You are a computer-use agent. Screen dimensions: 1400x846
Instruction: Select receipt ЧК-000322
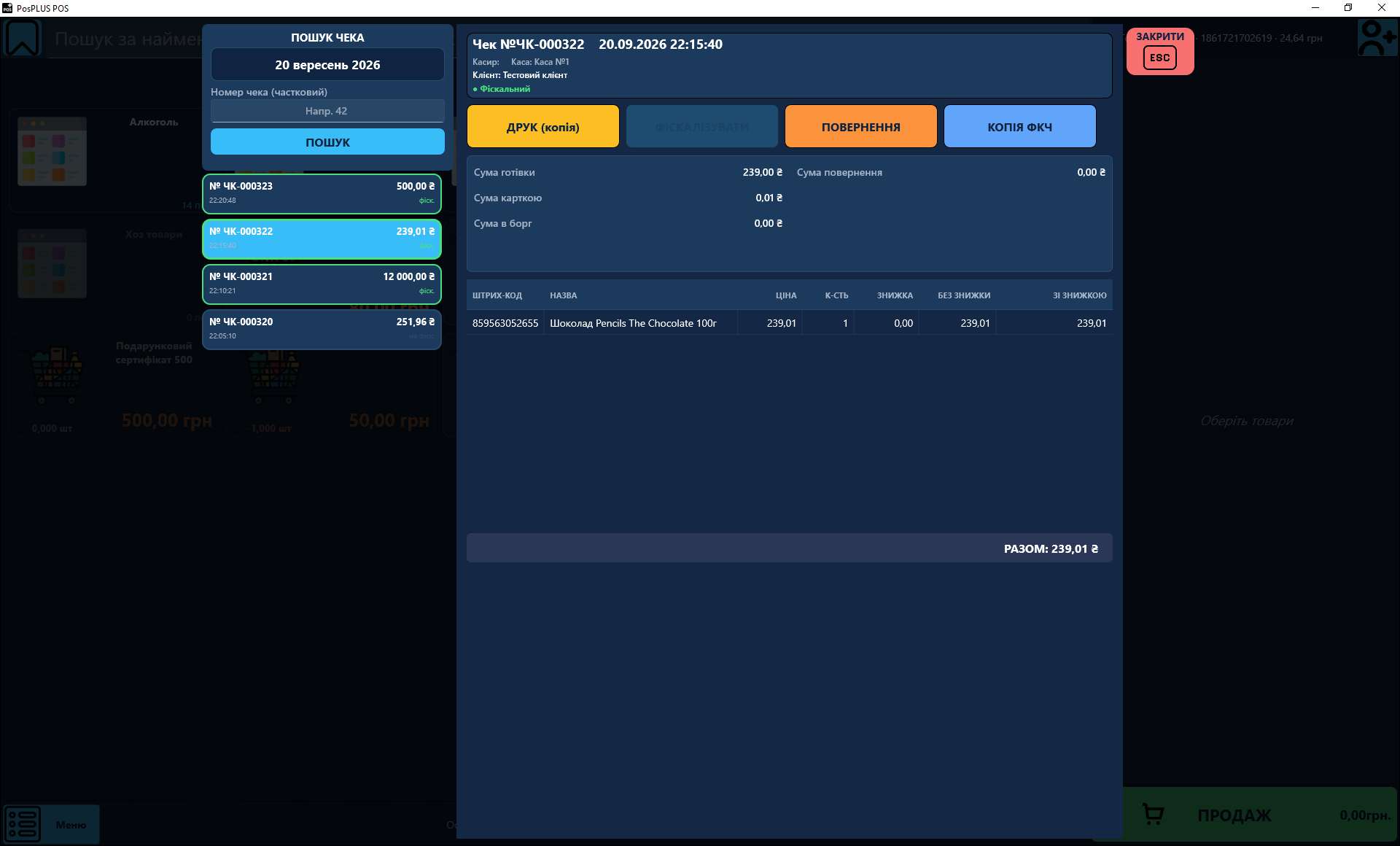click(322, 238)
